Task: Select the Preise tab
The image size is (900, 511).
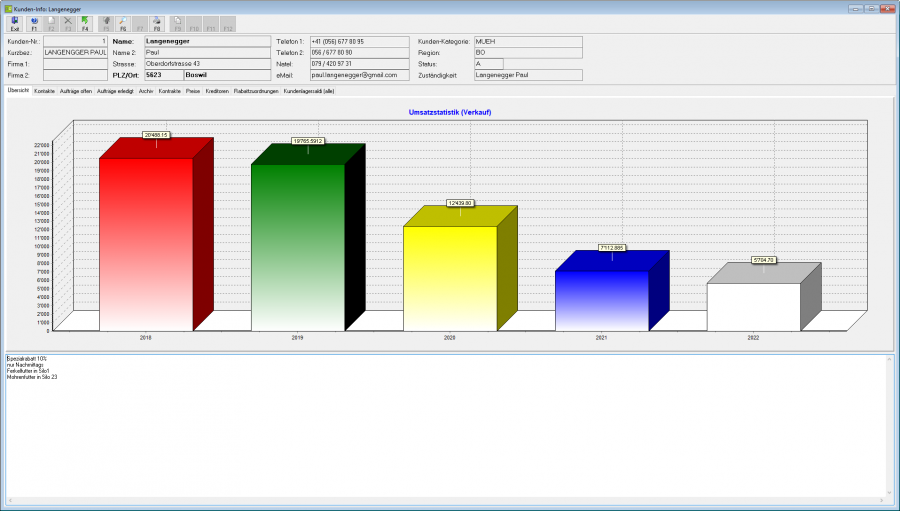Action: (193, 91)
